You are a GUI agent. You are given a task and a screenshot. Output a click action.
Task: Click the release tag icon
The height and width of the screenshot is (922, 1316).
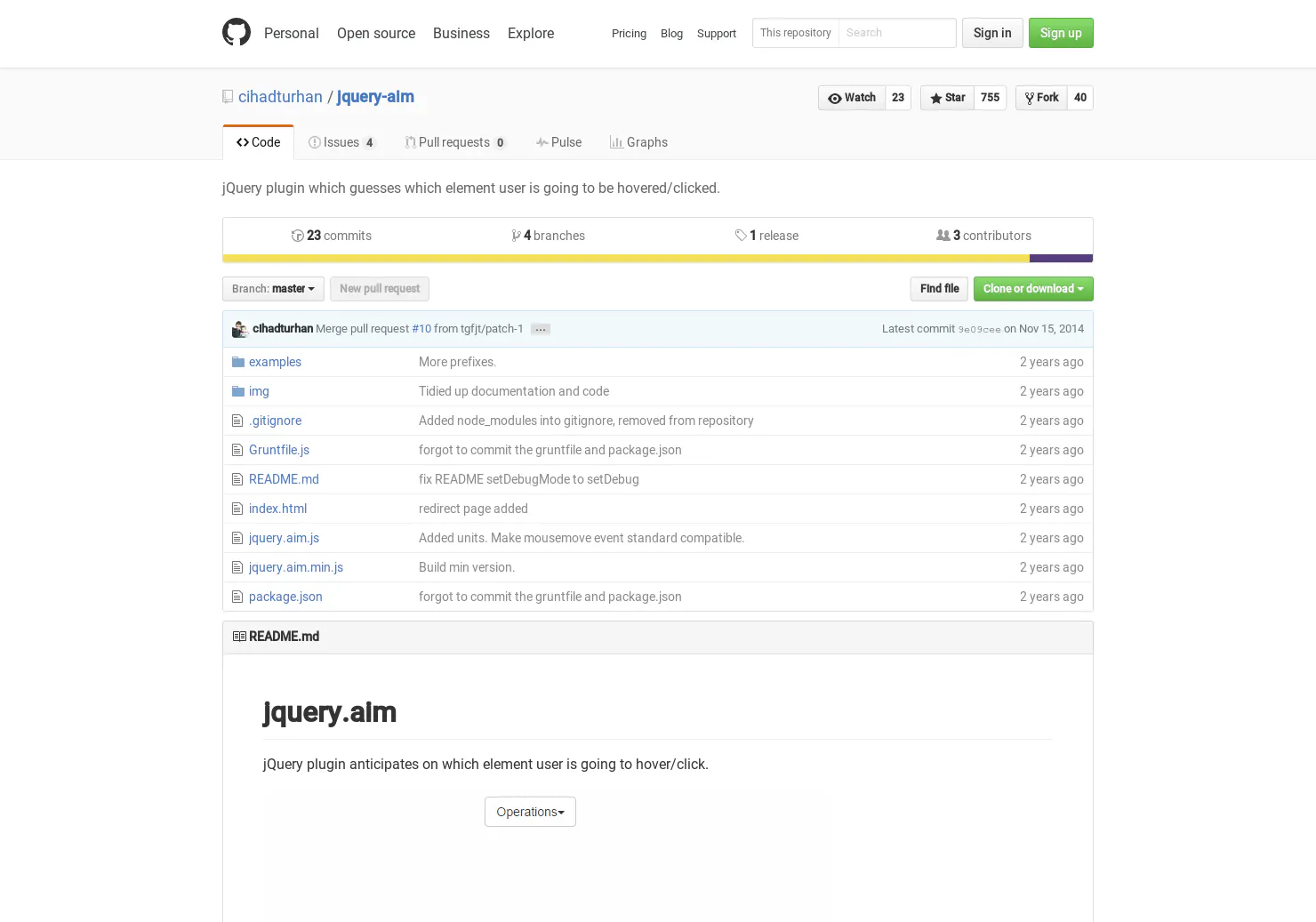click(x=741, y=236)
